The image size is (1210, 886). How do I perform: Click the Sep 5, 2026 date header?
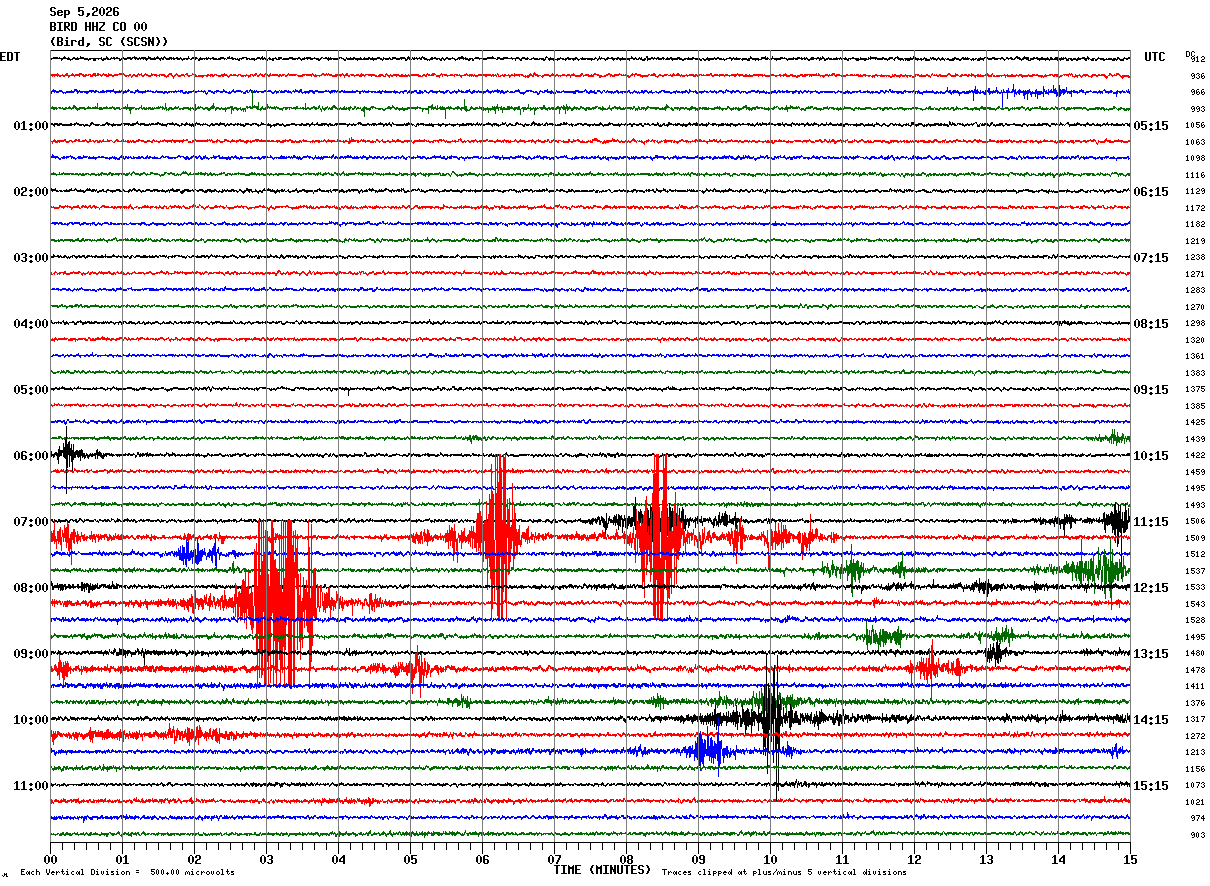(x=84, y=12)
